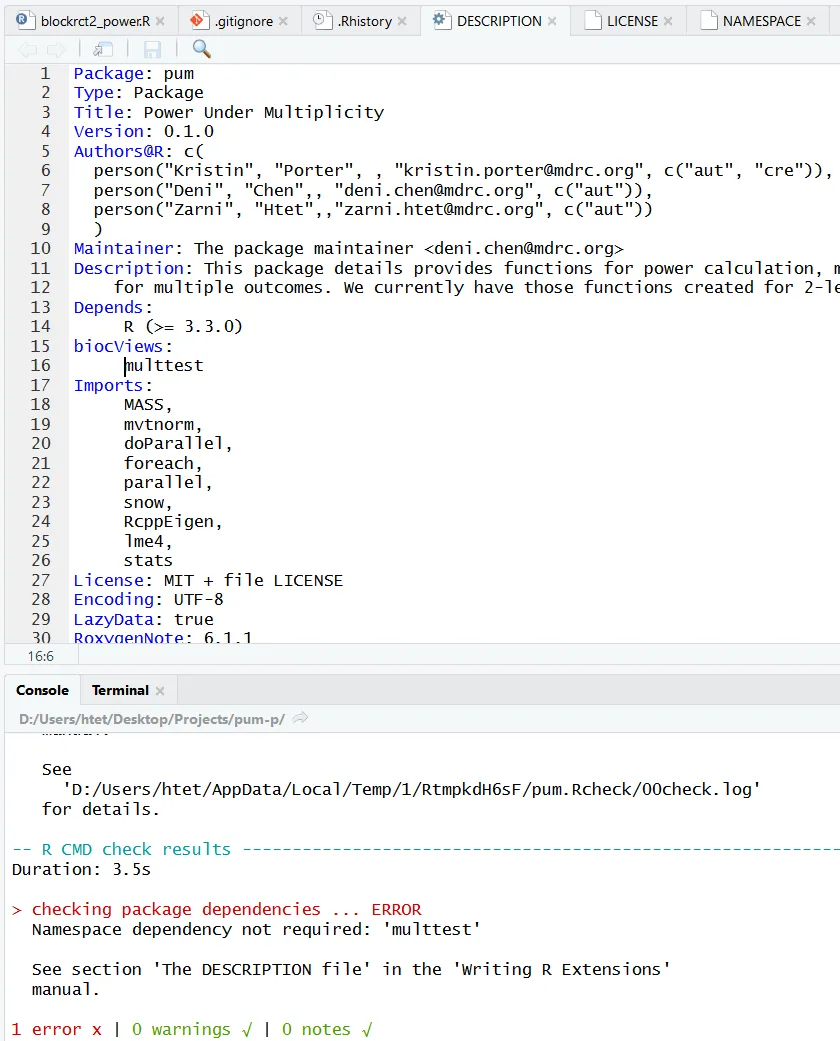The height and width of the screenshot is (1041, 840).
Task: Click "Namespace dependency not required: 'multtest'" message
Action: [x=256, y=929]
